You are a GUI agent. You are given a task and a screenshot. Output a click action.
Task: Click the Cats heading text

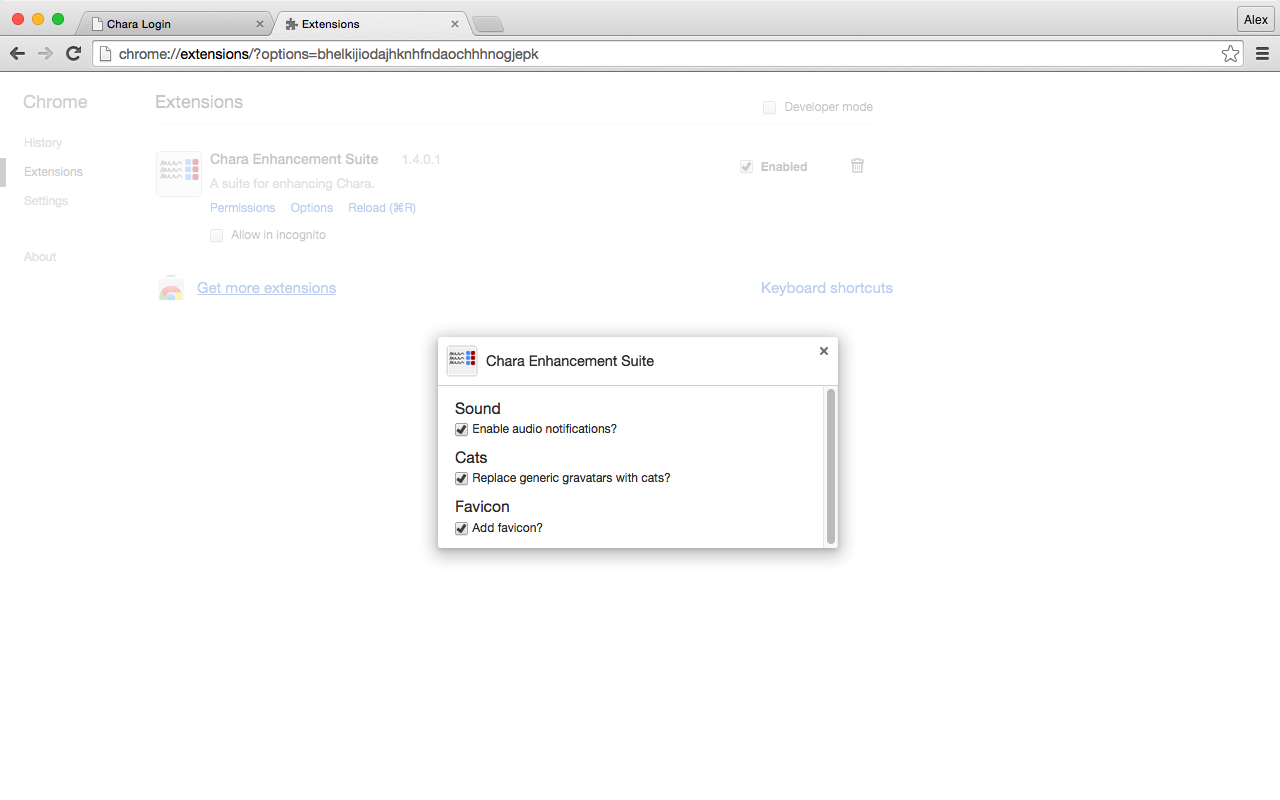point(471,458)
